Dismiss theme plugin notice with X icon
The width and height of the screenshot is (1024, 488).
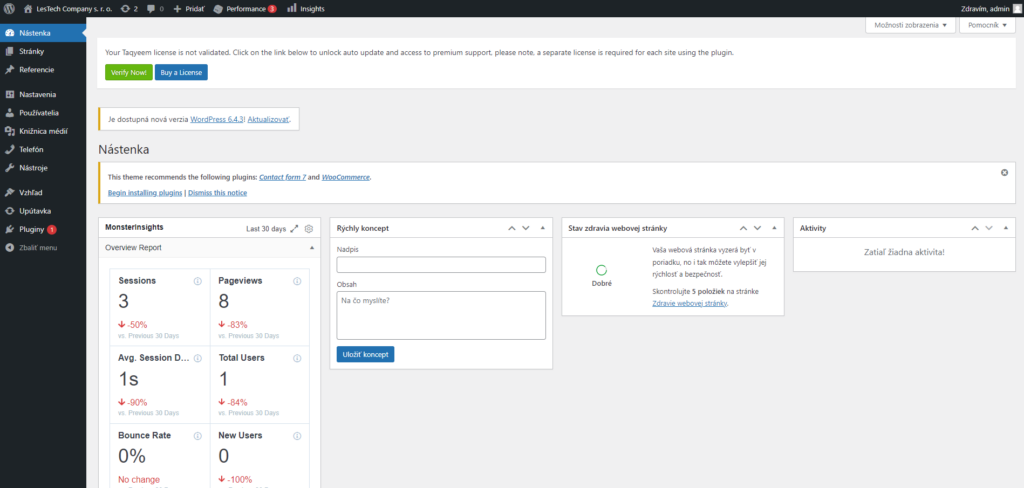point(1004,172)
